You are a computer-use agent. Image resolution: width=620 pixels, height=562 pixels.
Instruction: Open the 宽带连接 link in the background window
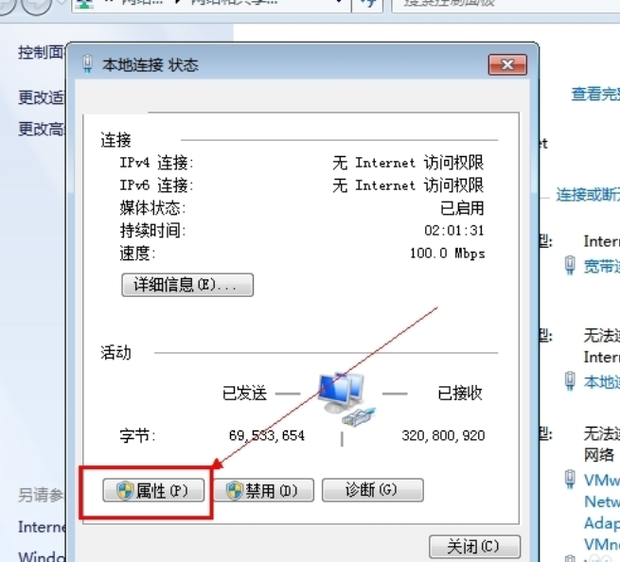[x=602, y=266]
